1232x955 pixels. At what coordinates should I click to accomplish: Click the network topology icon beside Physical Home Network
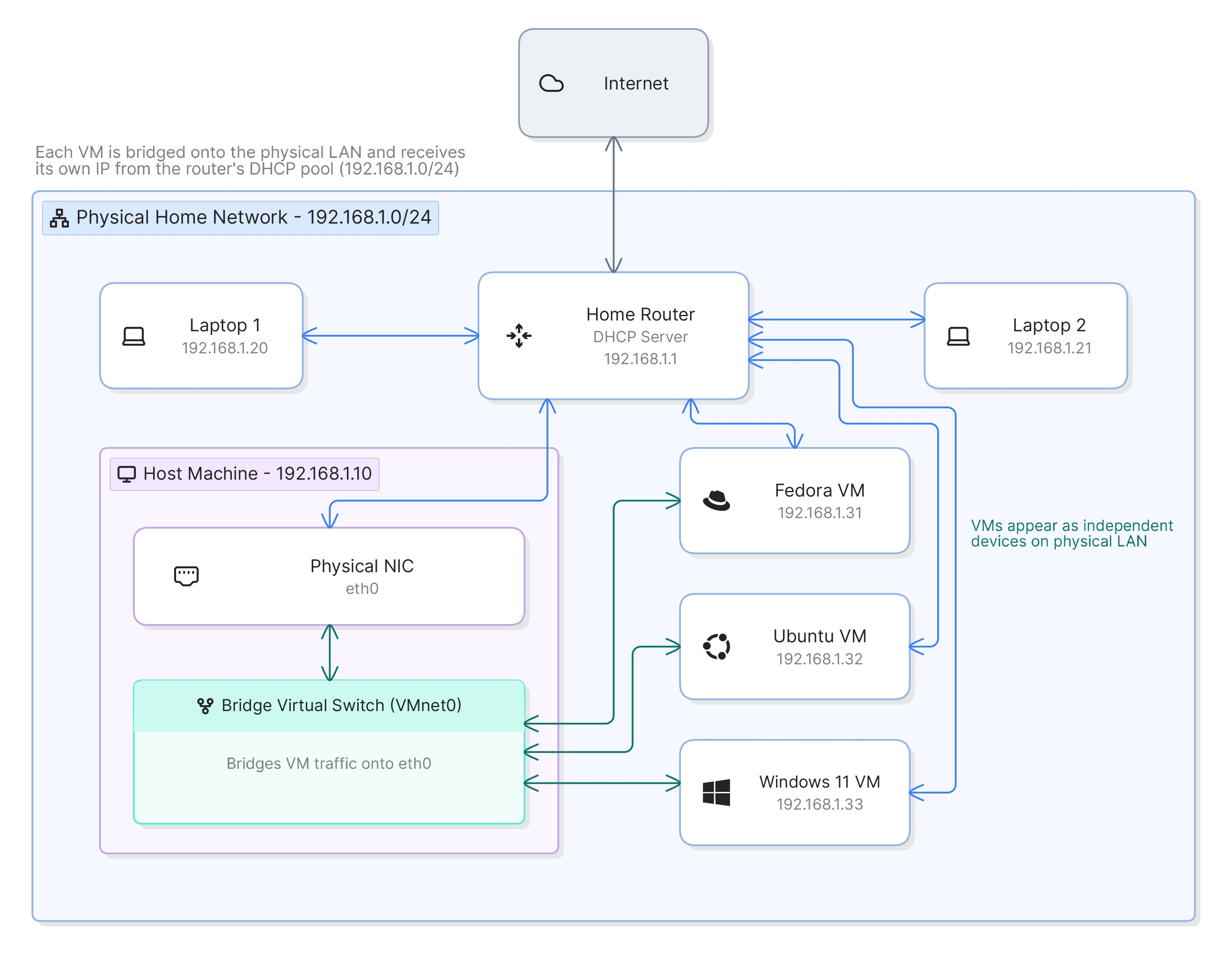[x=59, y=218]
